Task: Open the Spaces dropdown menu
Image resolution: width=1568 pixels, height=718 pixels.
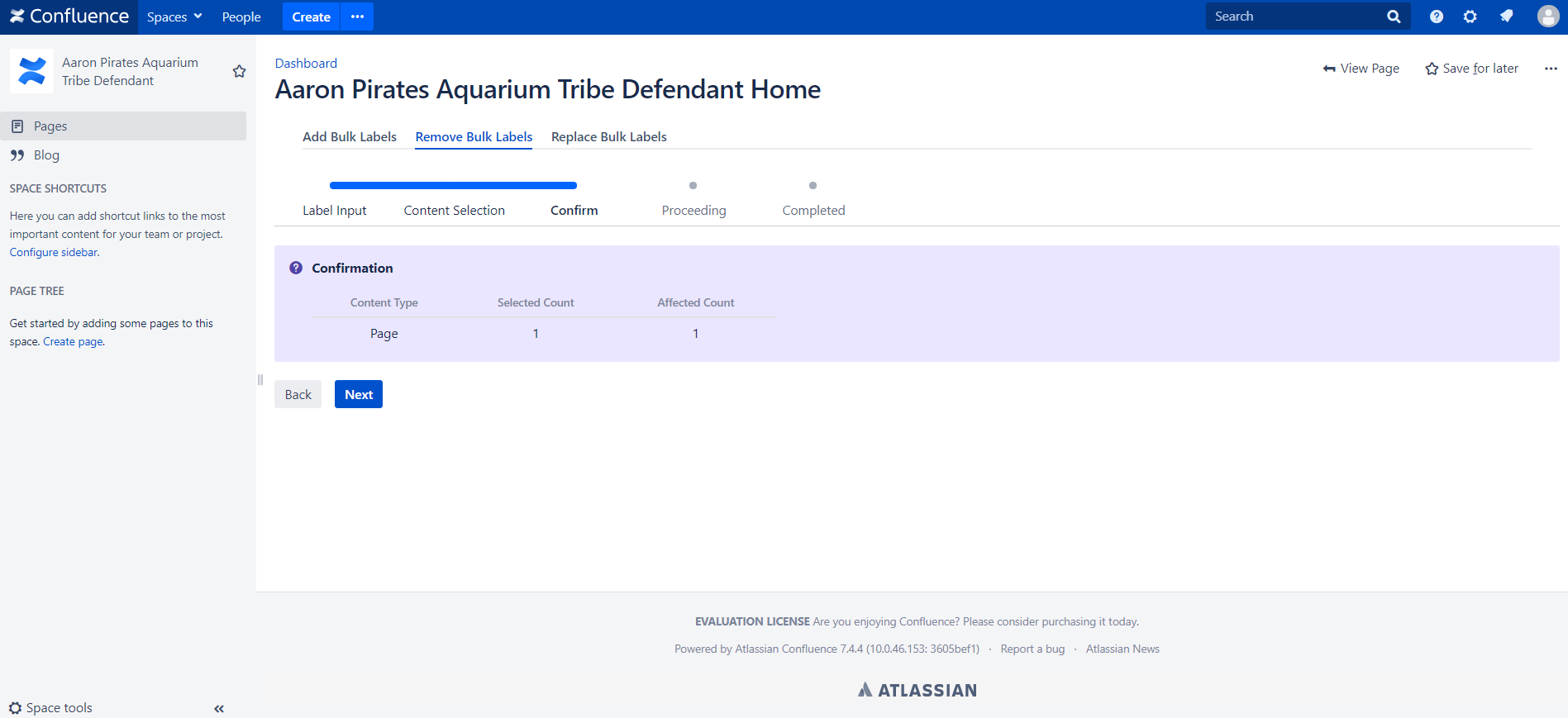Action: coord(174,17)
